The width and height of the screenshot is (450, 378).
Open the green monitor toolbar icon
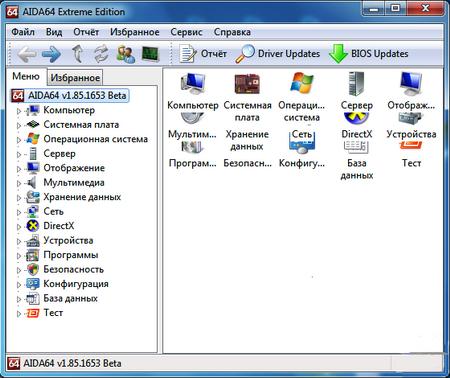point(150,54)
